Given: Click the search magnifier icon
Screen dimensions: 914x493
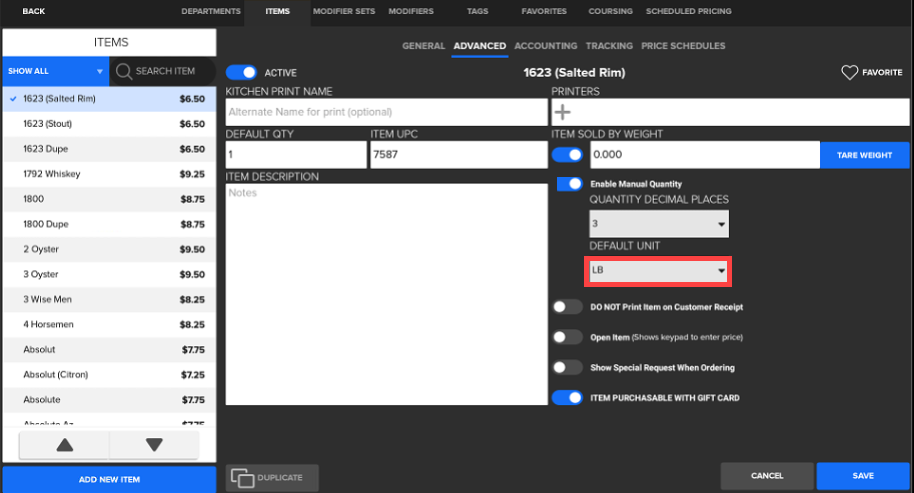Looking at the screenshot, I should (124, 71).
